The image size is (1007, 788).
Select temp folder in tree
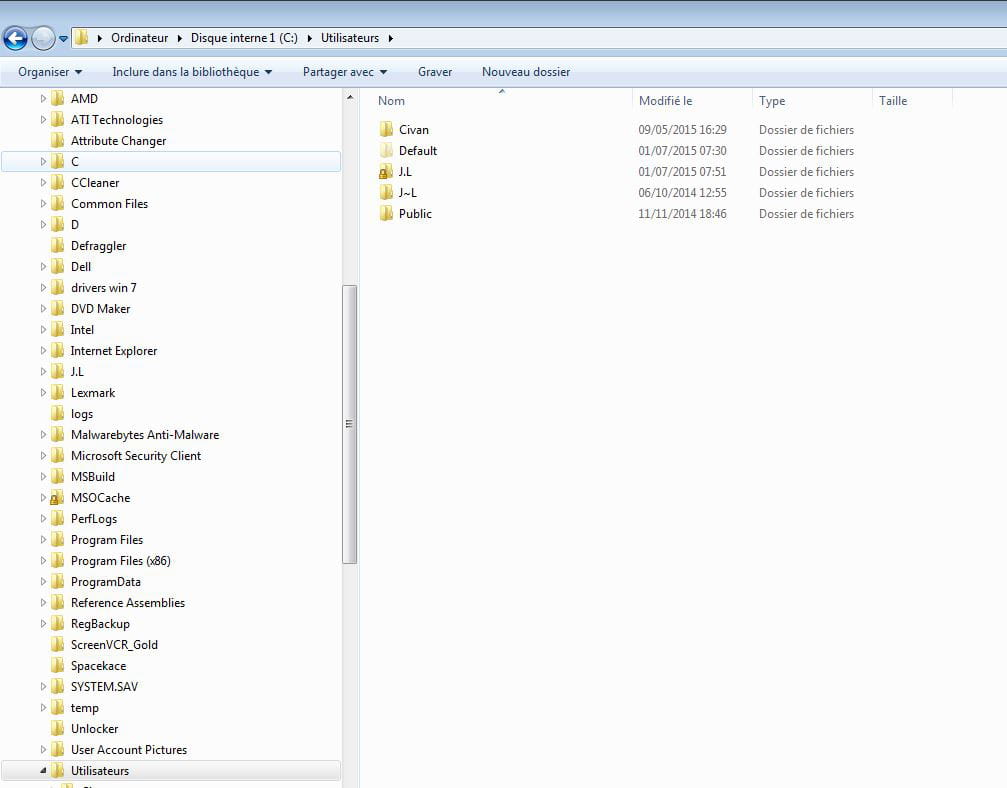click(85, 708)
